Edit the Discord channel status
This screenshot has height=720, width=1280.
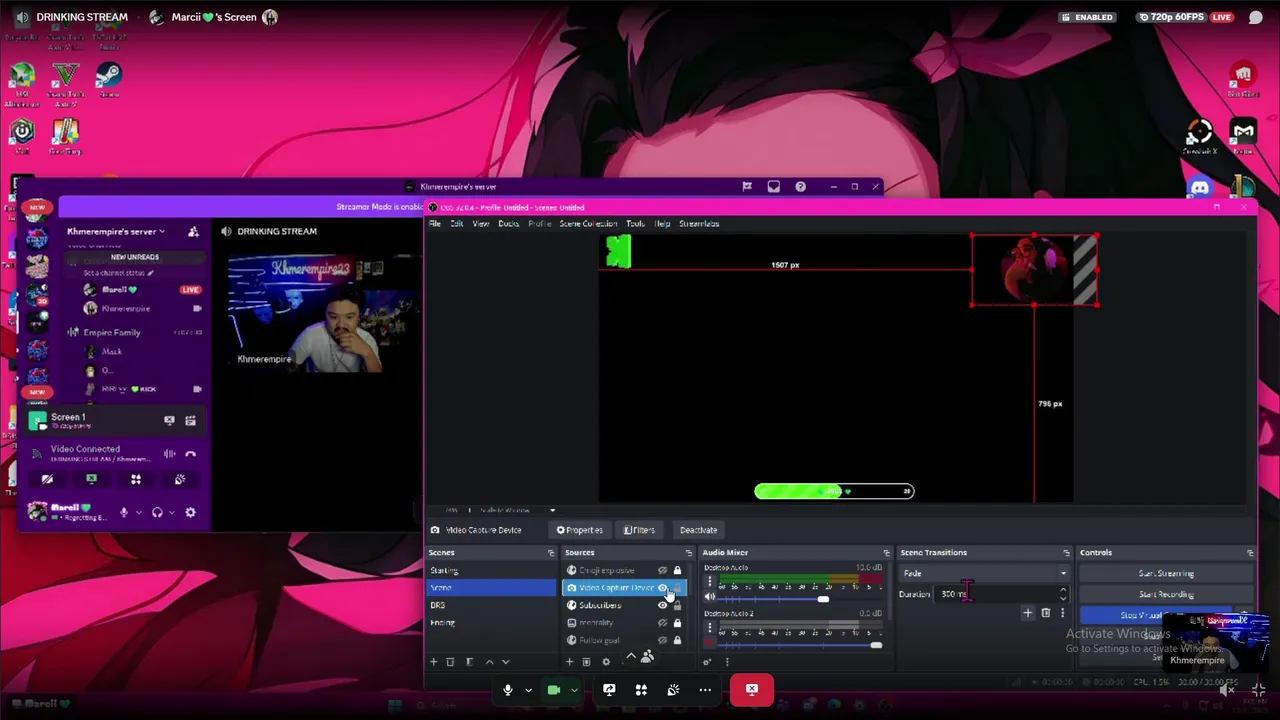coord(119,273)
